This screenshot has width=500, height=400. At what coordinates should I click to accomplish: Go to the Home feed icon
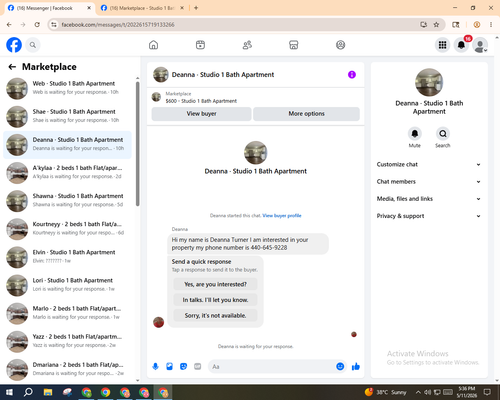tap(153, 45)
